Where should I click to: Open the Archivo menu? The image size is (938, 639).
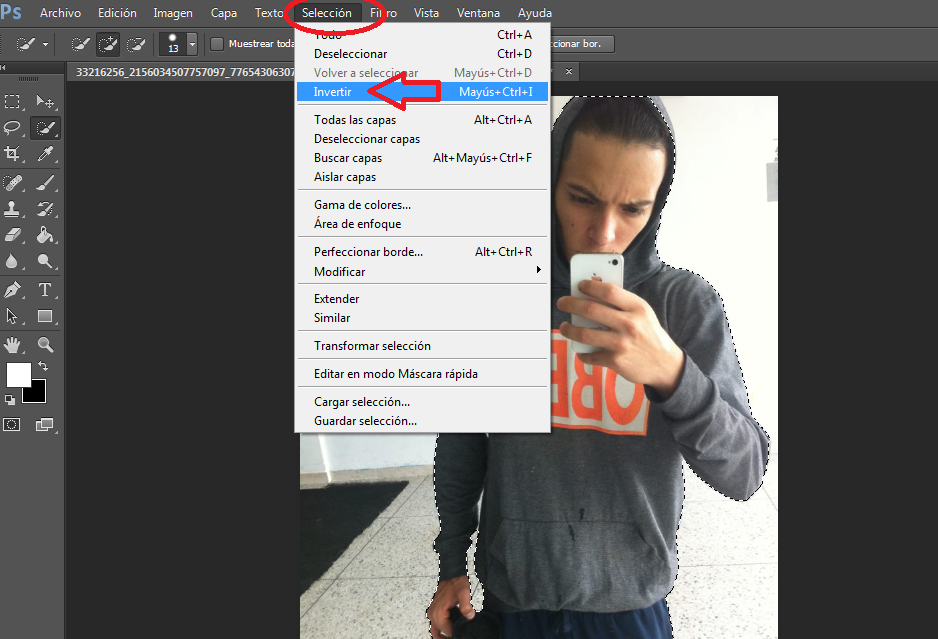pos(60,13)
